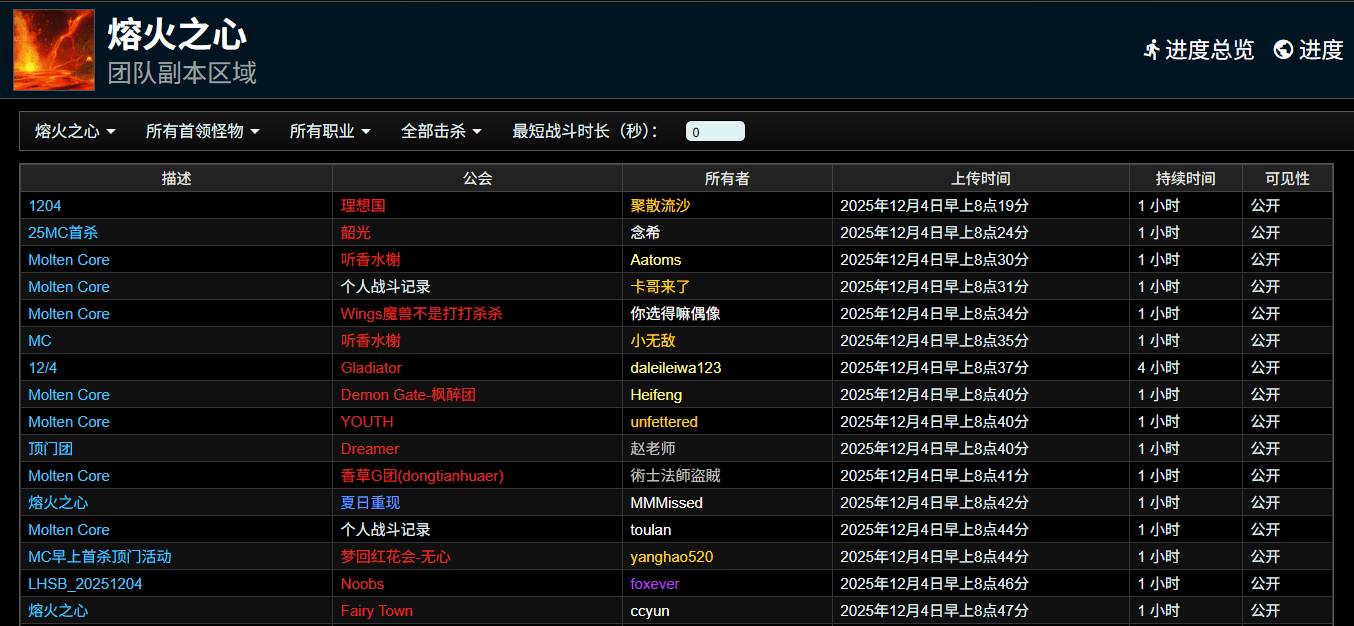Image resolution: width=1354 pixels, height=626 pixels.
Task: Open the owner profile 聚散流沙
Action: click(x=660, y=206)
